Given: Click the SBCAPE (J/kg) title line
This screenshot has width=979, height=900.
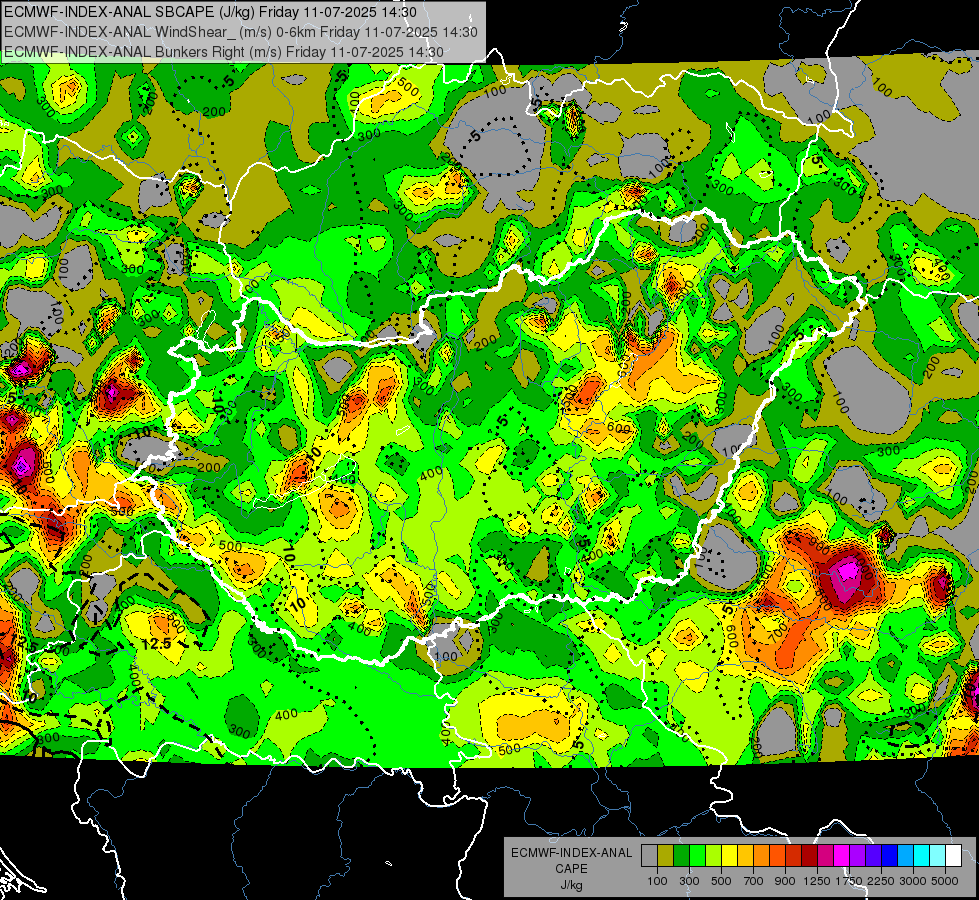Looking at the screenshot, I should [x=212, y=12].
